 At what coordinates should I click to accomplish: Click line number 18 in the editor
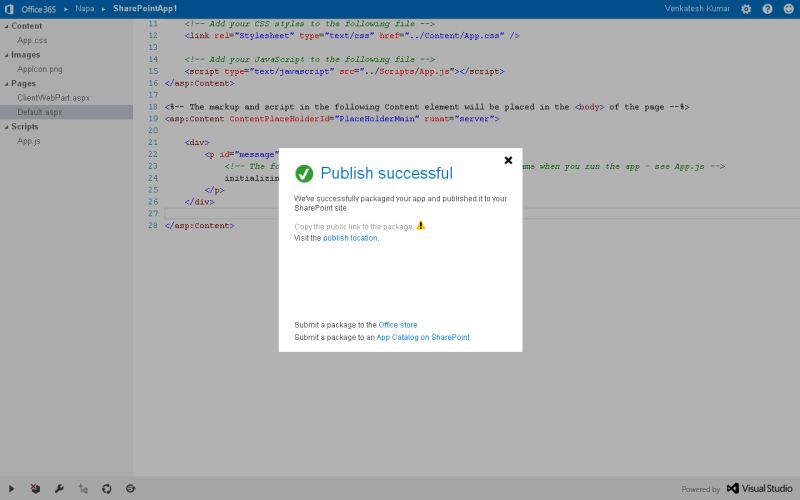(x=153, y=107)
